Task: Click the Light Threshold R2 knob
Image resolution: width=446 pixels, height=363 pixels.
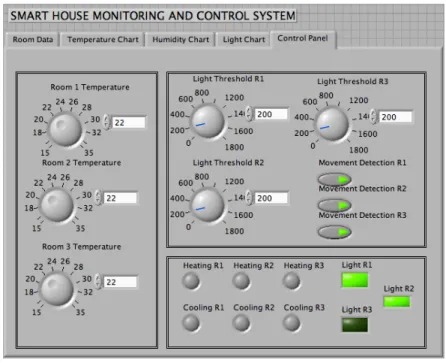Action: [208, 205]
